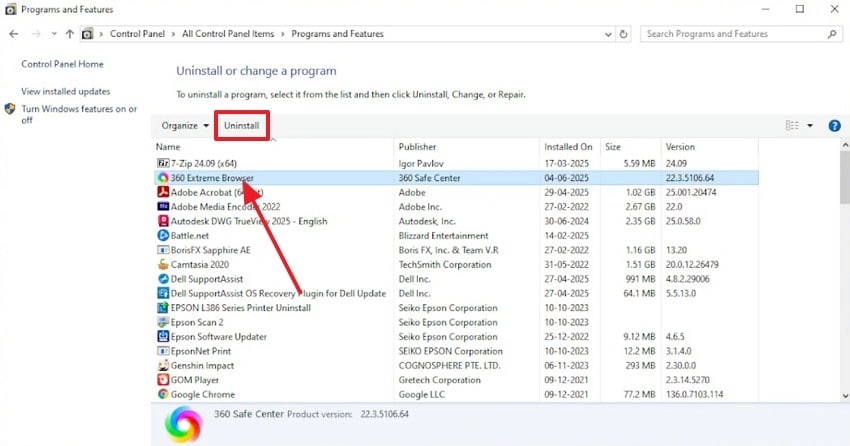Click the Igor Pavlov publisher cell
The image size is (850, 446).
pyautogui.click(x=421, y=163)
